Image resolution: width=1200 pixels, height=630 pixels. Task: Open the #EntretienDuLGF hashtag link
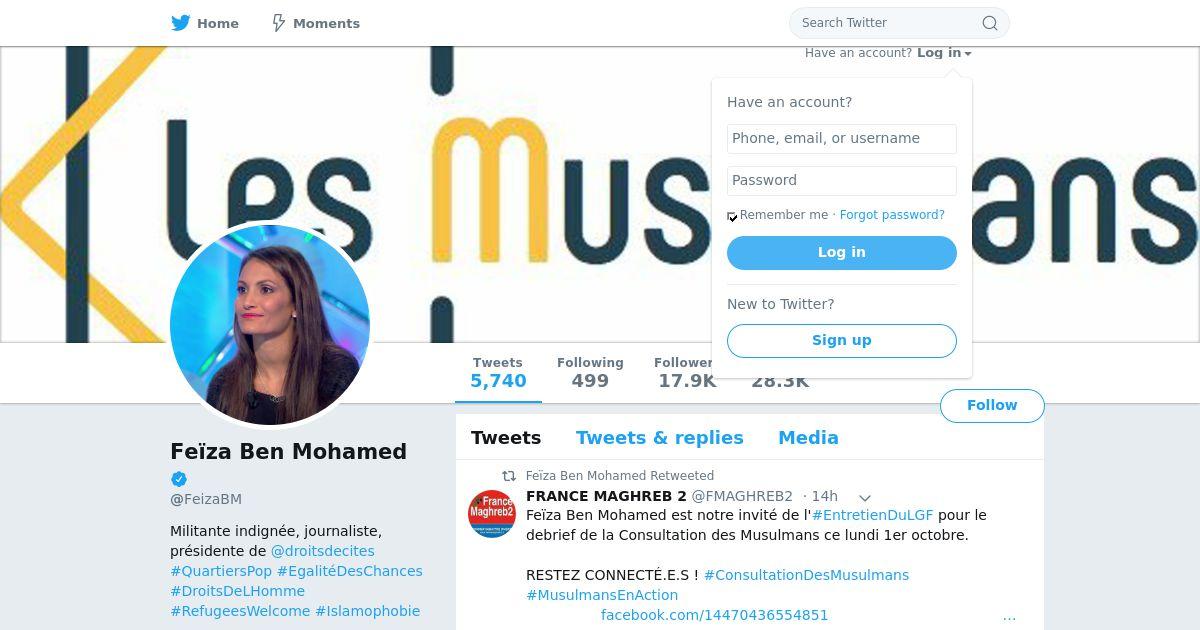coord(872,515)
